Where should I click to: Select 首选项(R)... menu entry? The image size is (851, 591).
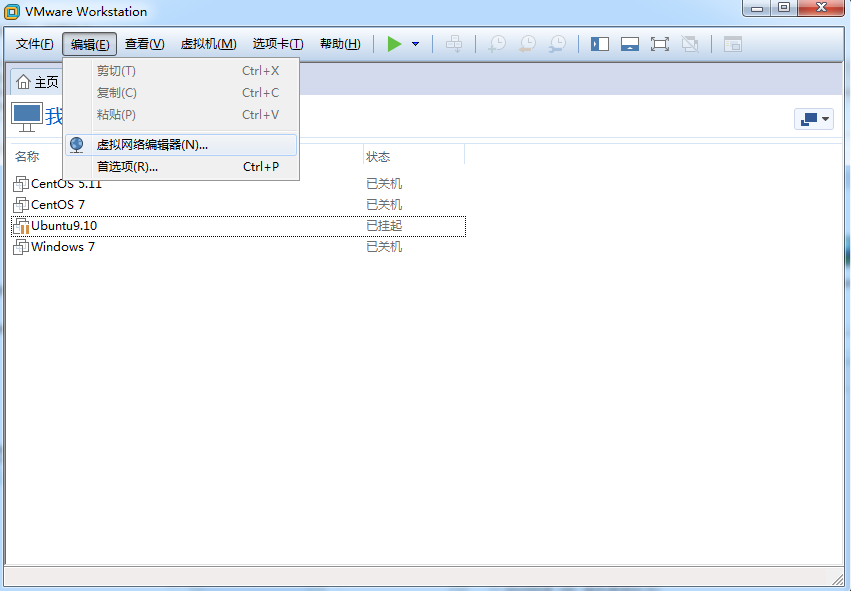pos(181,167)
